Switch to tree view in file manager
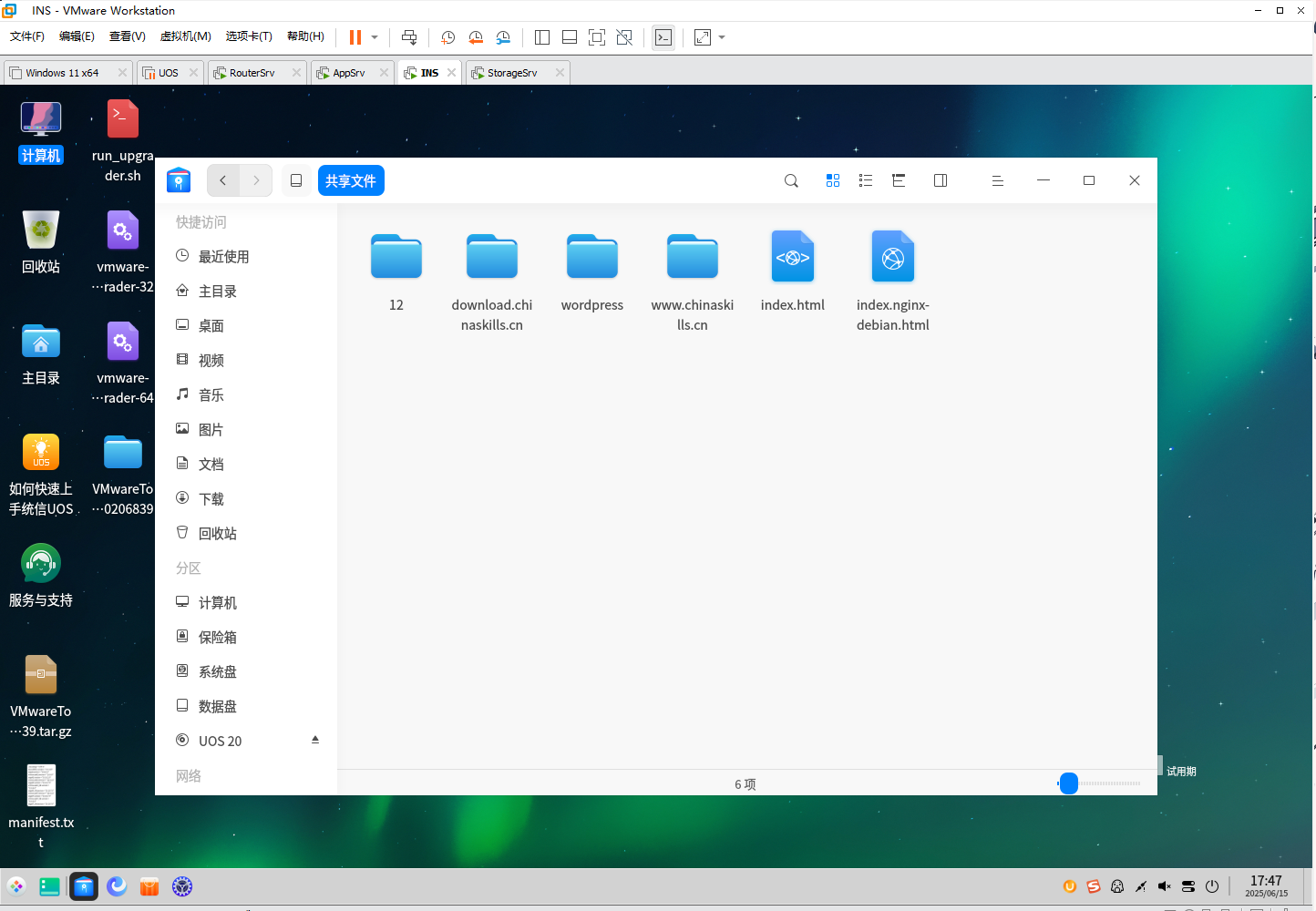 [899, 180]
